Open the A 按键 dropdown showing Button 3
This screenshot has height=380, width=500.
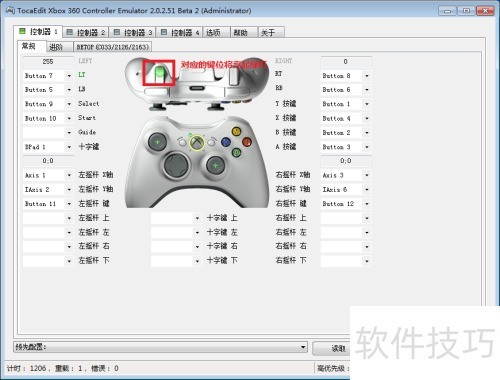[x=346, y=147]
